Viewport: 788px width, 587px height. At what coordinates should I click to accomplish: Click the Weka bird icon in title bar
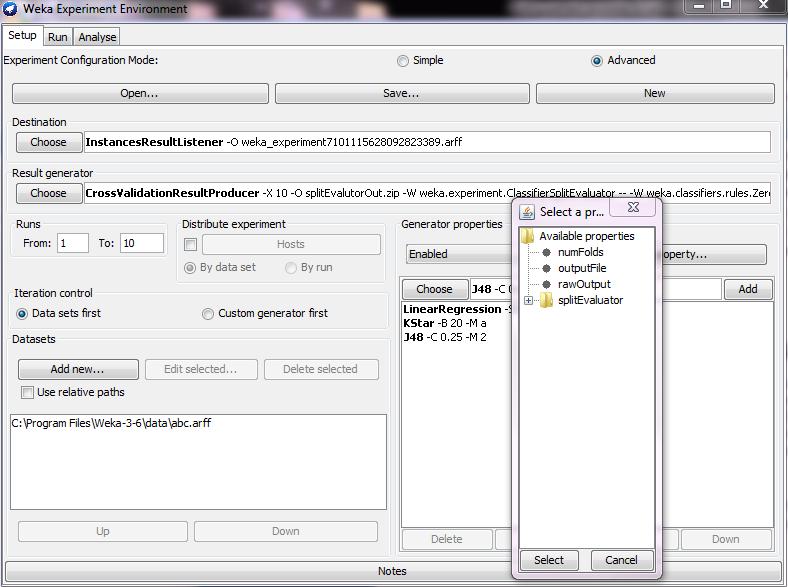[10, 9]
